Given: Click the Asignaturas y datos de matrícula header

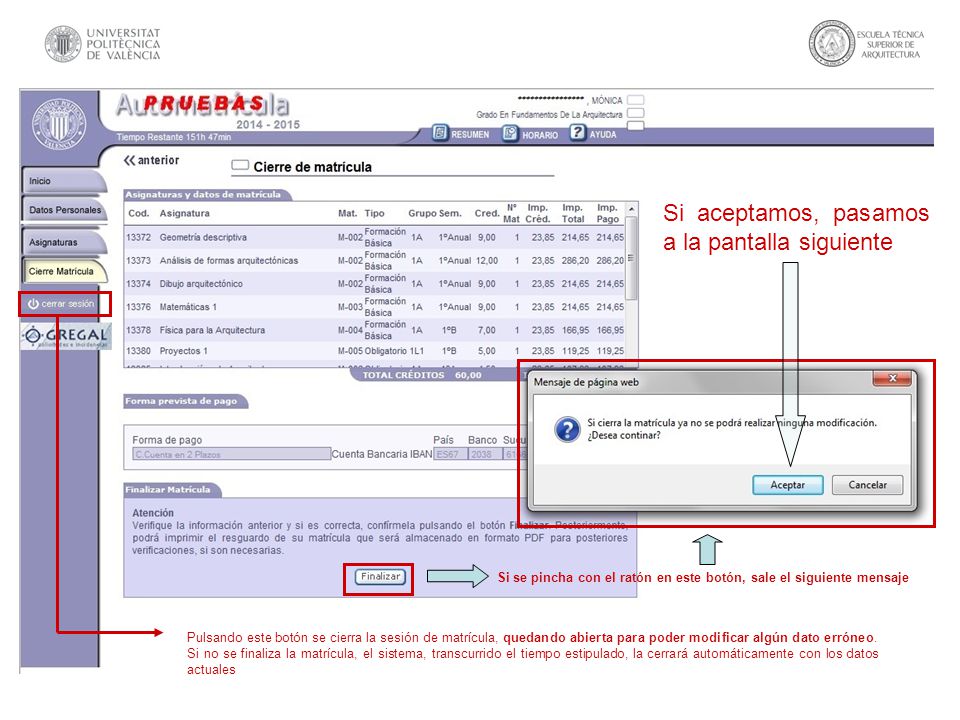Looking at the screenshot, I should point(203,195).
